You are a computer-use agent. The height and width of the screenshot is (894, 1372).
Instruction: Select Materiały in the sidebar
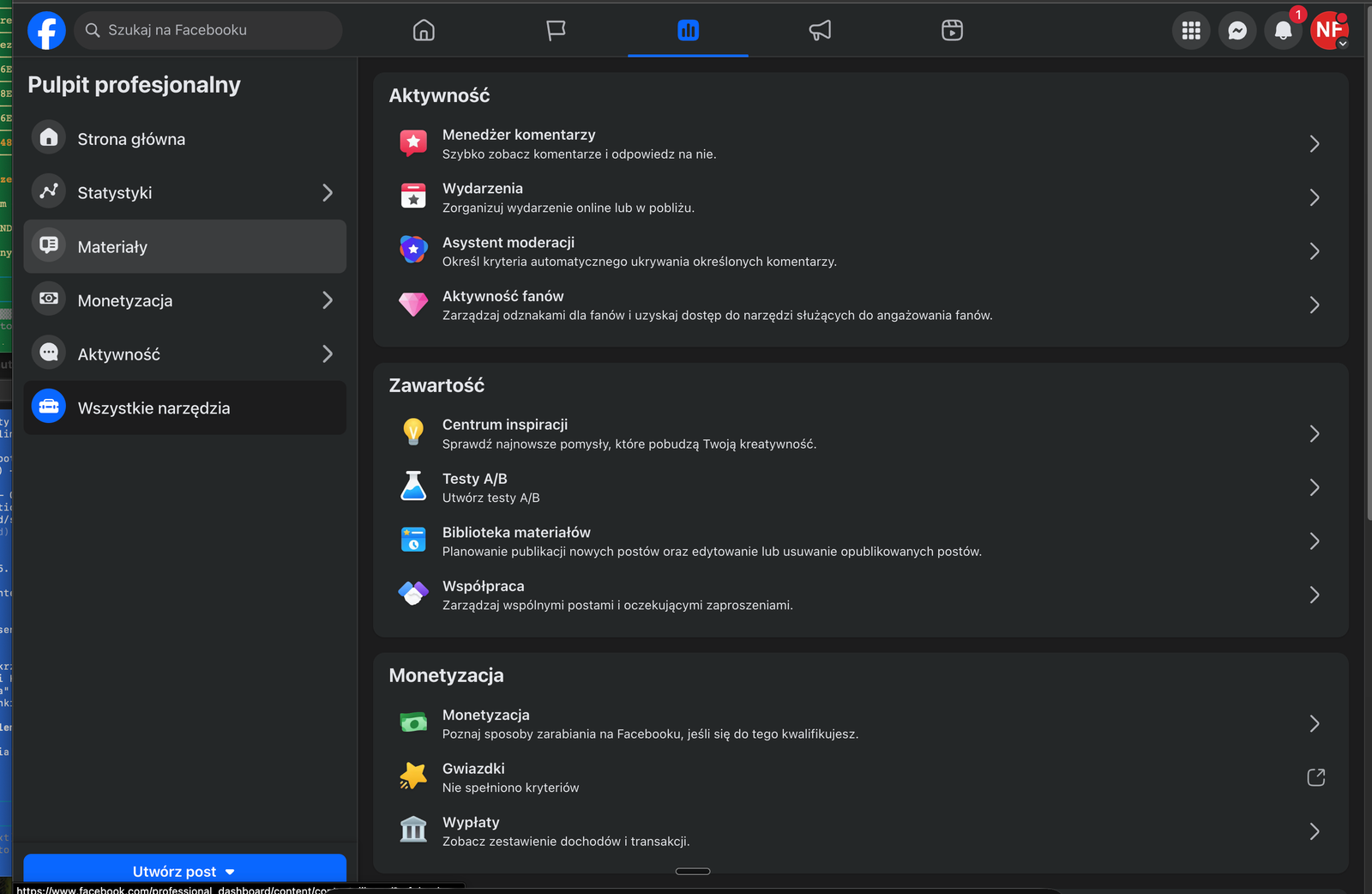coord(184,247)
